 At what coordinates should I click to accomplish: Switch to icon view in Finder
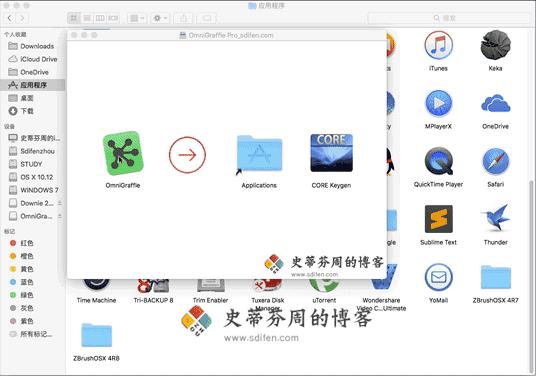[74, 18]
